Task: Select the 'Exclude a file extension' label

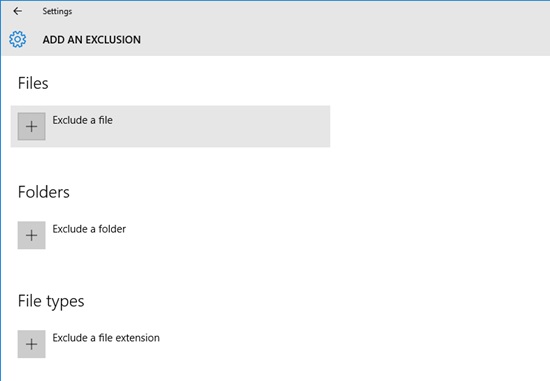Action: 106,337
